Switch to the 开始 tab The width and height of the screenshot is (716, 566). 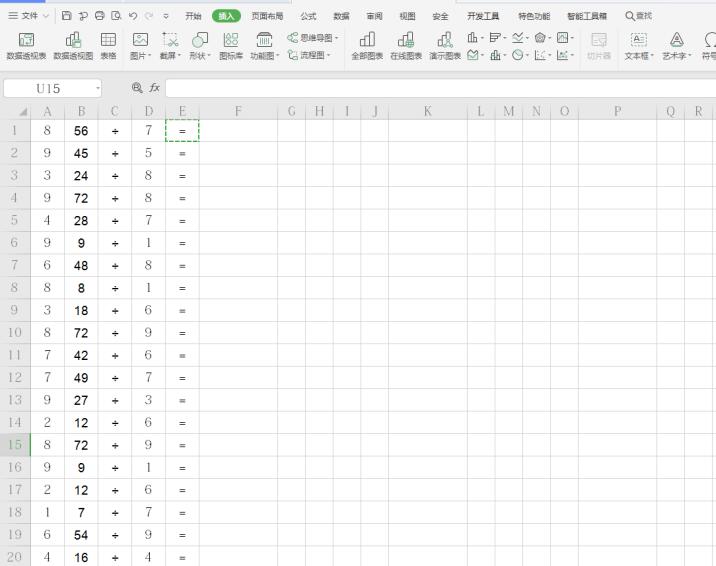193,16
